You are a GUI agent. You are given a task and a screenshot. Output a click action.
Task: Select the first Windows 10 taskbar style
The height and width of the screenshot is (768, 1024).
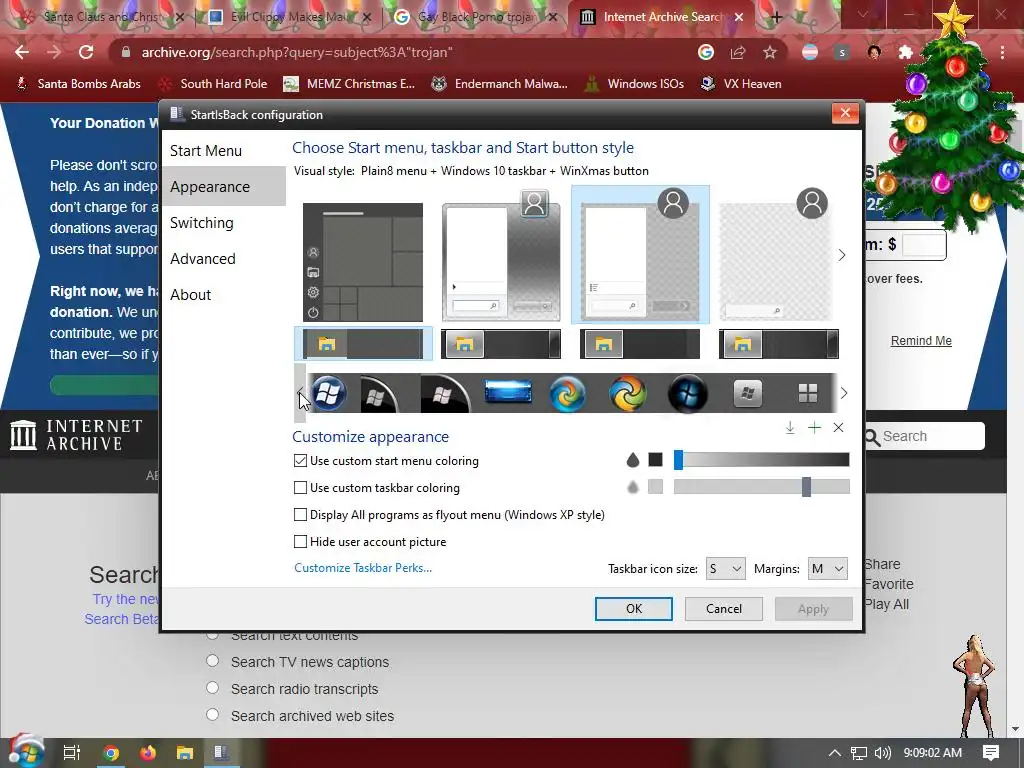[x=363, y=344]
